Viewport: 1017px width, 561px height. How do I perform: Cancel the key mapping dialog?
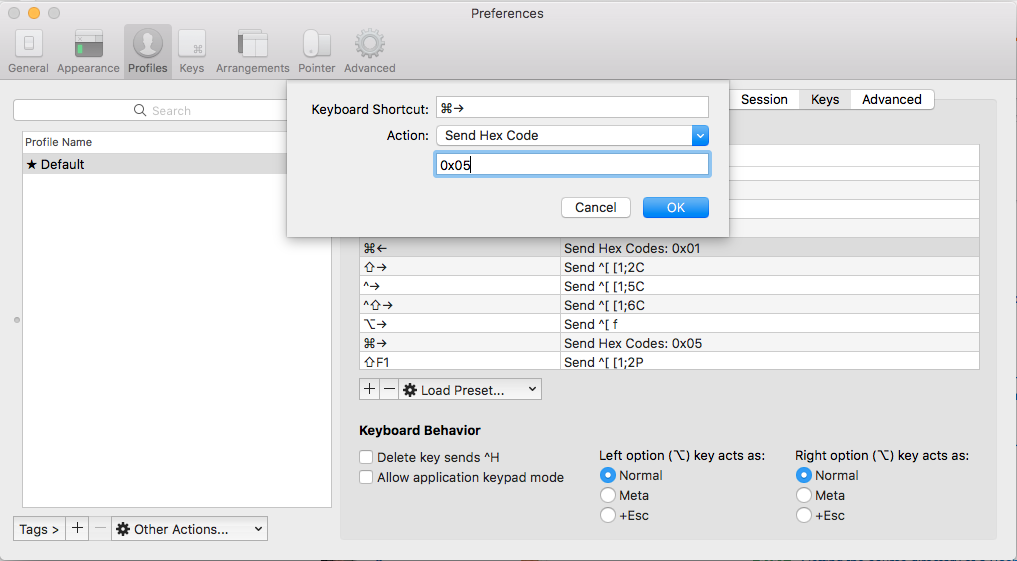tap(595, 208)
